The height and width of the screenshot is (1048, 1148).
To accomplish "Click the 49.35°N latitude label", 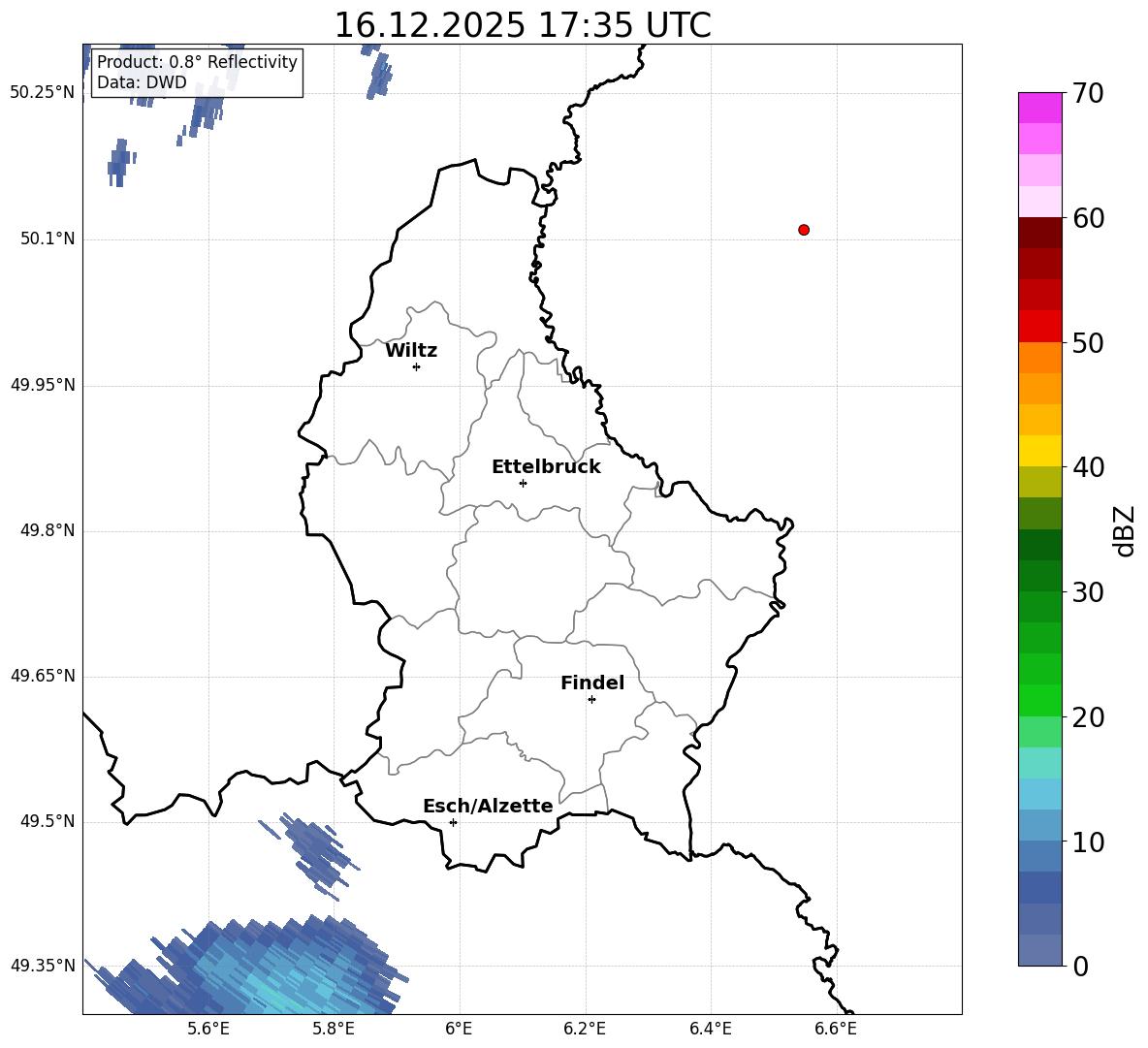I will [43, 966].
